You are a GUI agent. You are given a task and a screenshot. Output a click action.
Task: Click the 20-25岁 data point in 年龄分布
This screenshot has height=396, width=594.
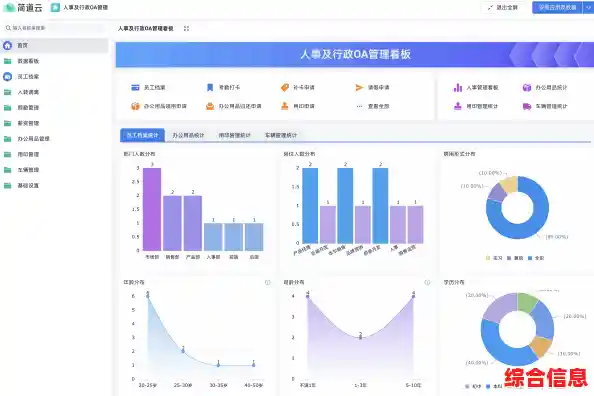coord(148,296)
